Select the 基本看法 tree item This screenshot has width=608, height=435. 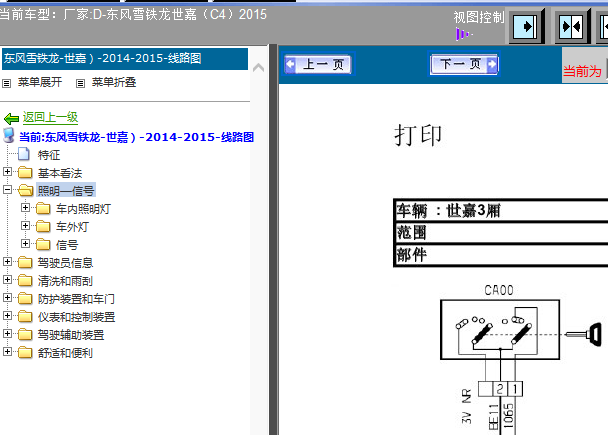(60, 173)
